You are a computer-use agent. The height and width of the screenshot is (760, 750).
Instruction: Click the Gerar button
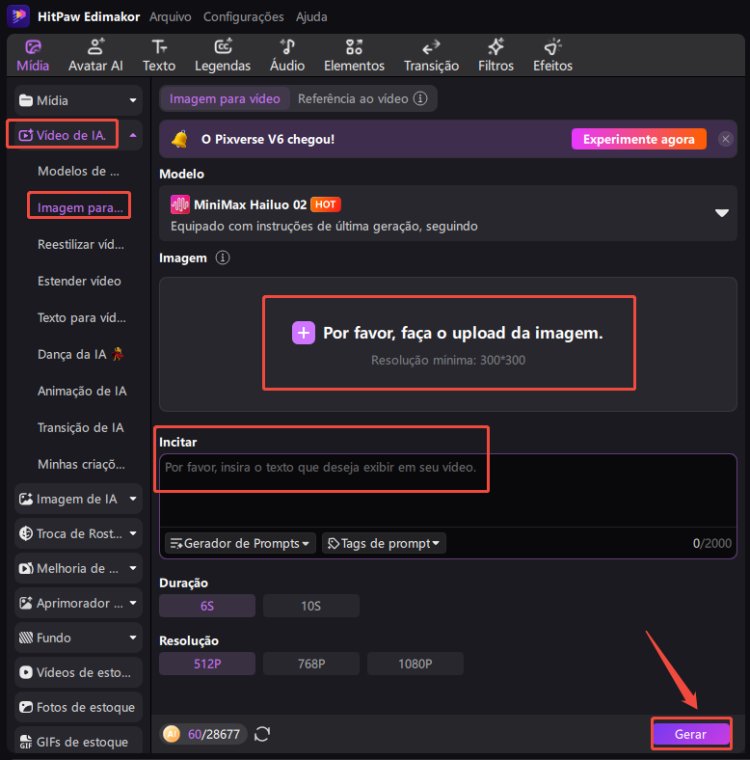690,734
